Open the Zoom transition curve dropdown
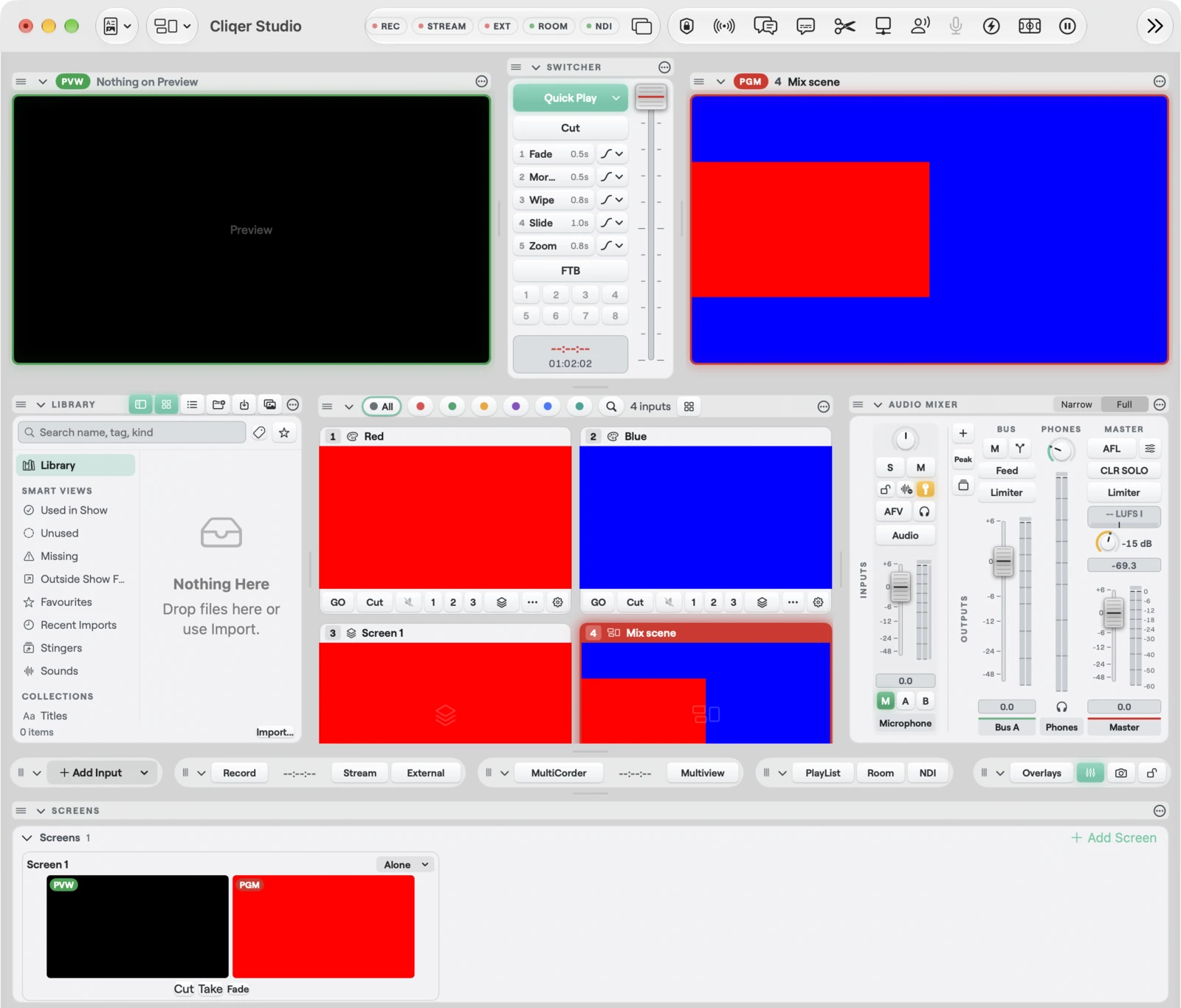The image size is (1181, 1008). [x=611, y=246]
